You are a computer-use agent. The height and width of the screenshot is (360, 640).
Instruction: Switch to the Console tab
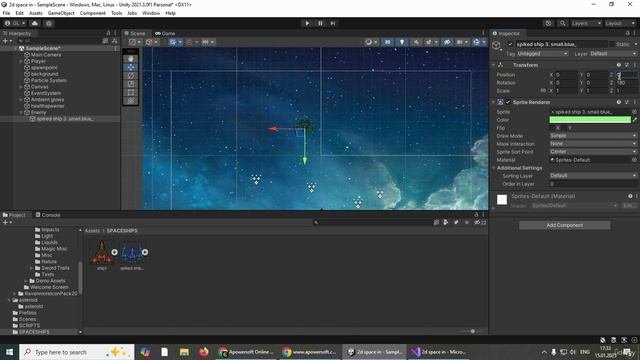48,215
